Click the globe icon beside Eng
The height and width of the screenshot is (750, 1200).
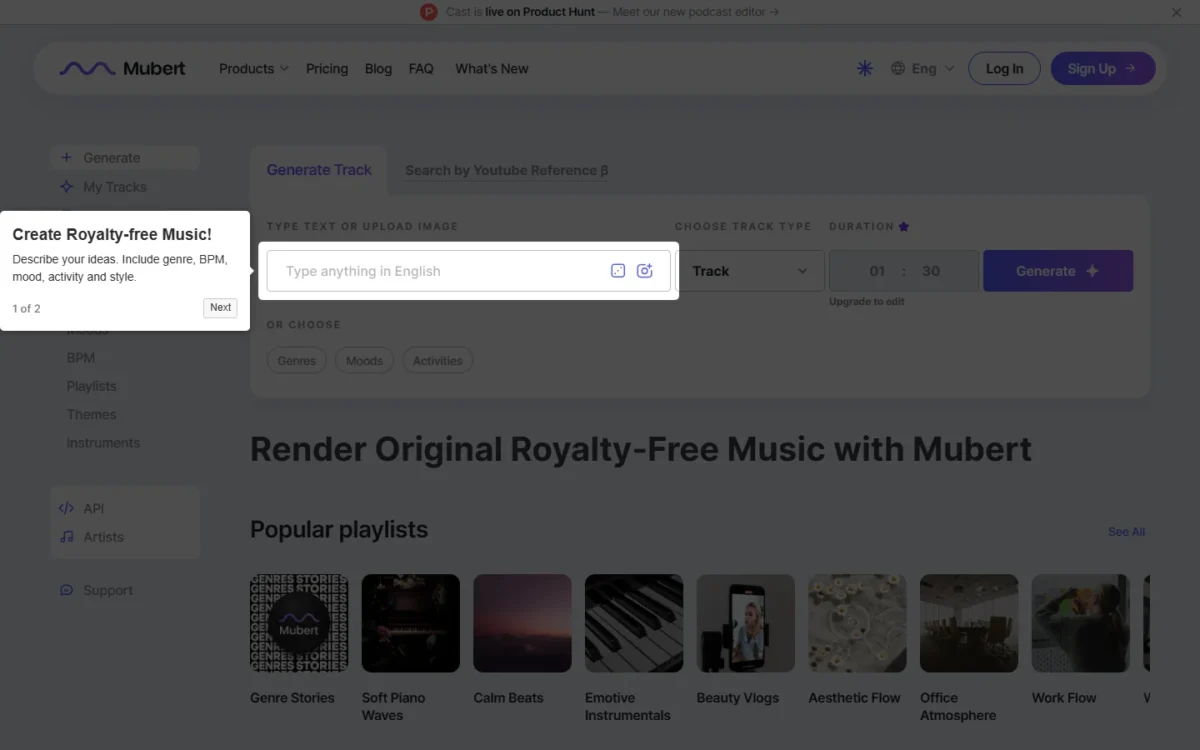coord(898,69)
